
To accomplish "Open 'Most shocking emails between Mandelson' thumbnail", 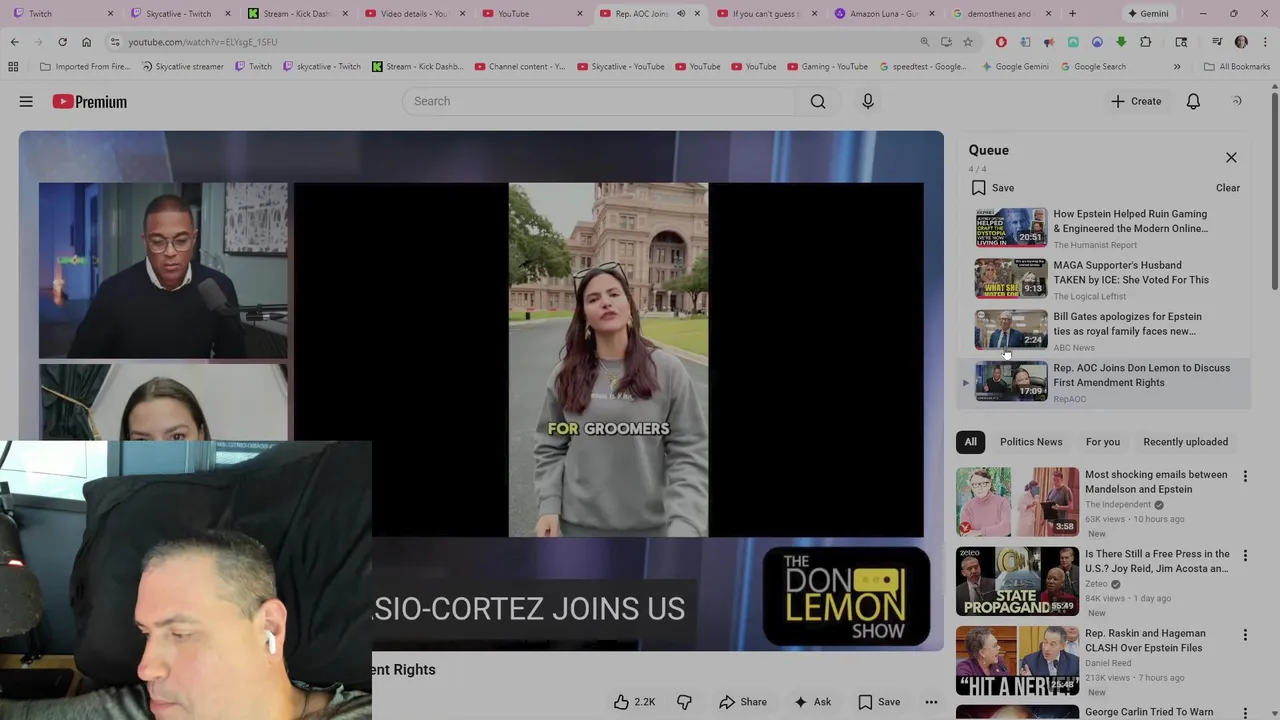I will click(1017, 502).
